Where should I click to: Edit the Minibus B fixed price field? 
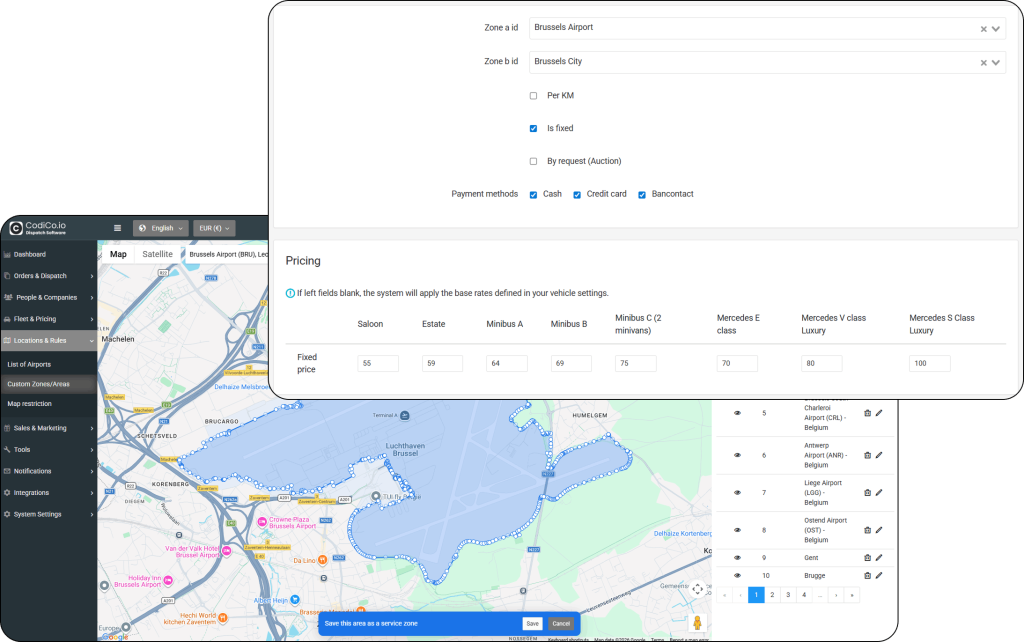tap(571, 363)
